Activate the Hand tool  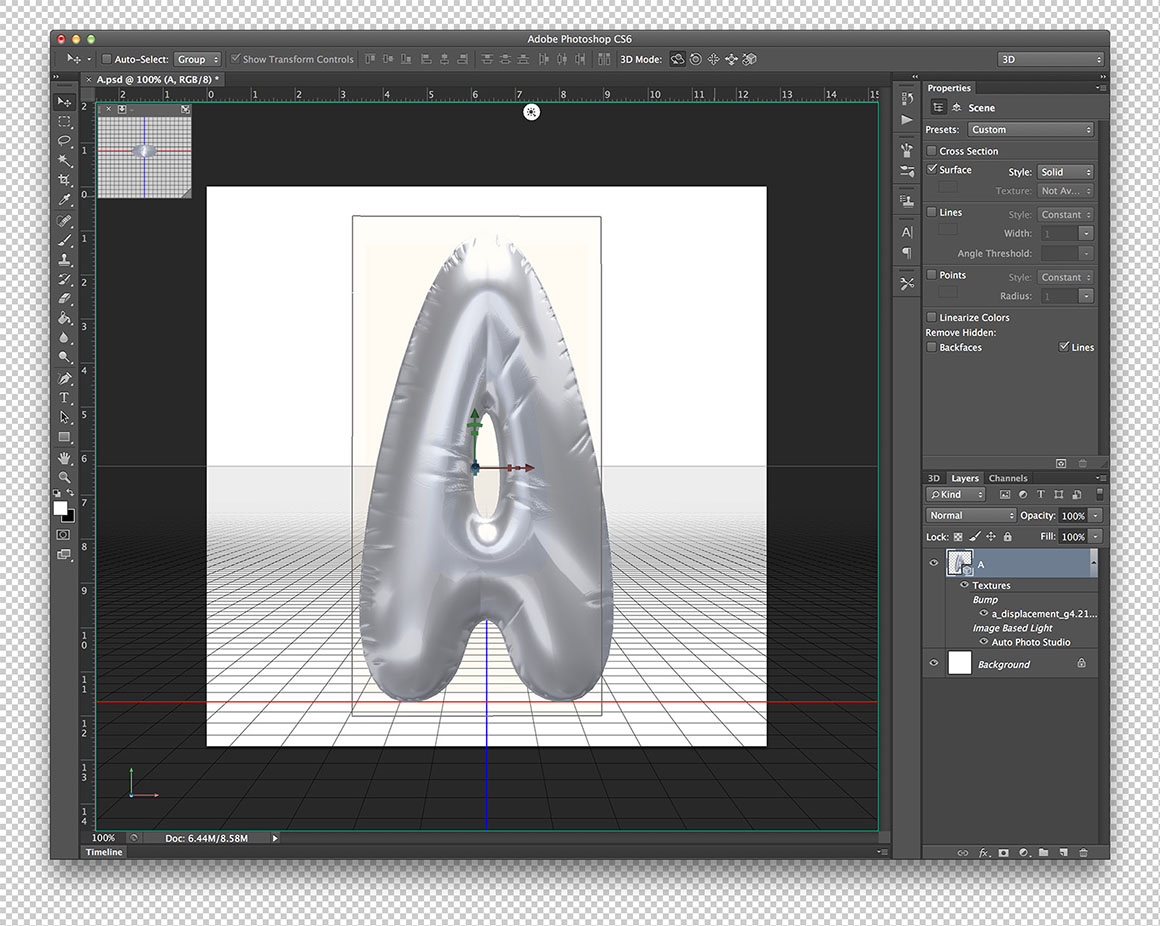(64, 458)
